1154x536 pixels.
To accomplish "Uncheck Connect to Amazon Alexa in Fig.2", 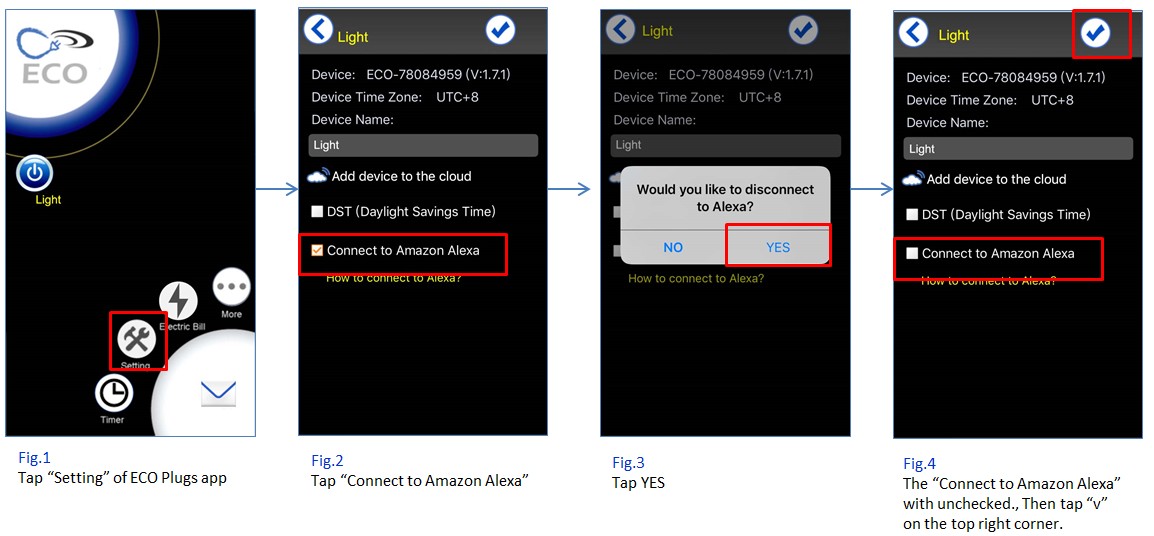I will click(x=317, y=251).
